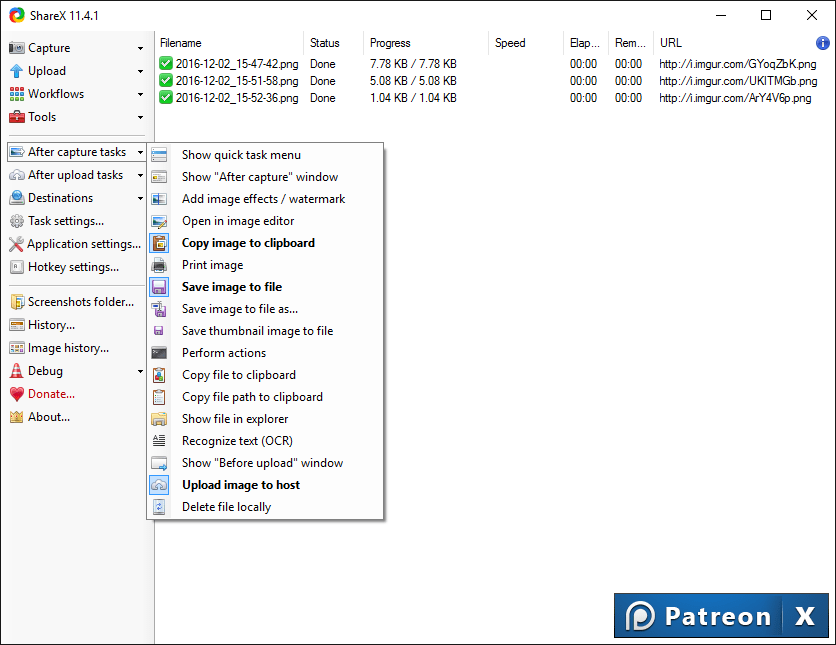This screenshot has width=836, height=645.
Task: Disable the "Save image to file" task
Action: (x=232, y=286)
